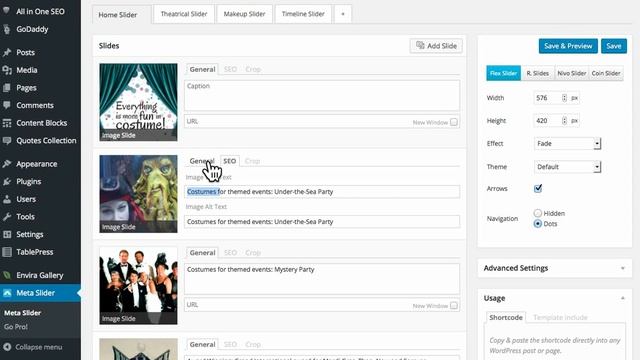Click the Mystery Party caption field
Screen dimensions: 640x360
point(322,279)
